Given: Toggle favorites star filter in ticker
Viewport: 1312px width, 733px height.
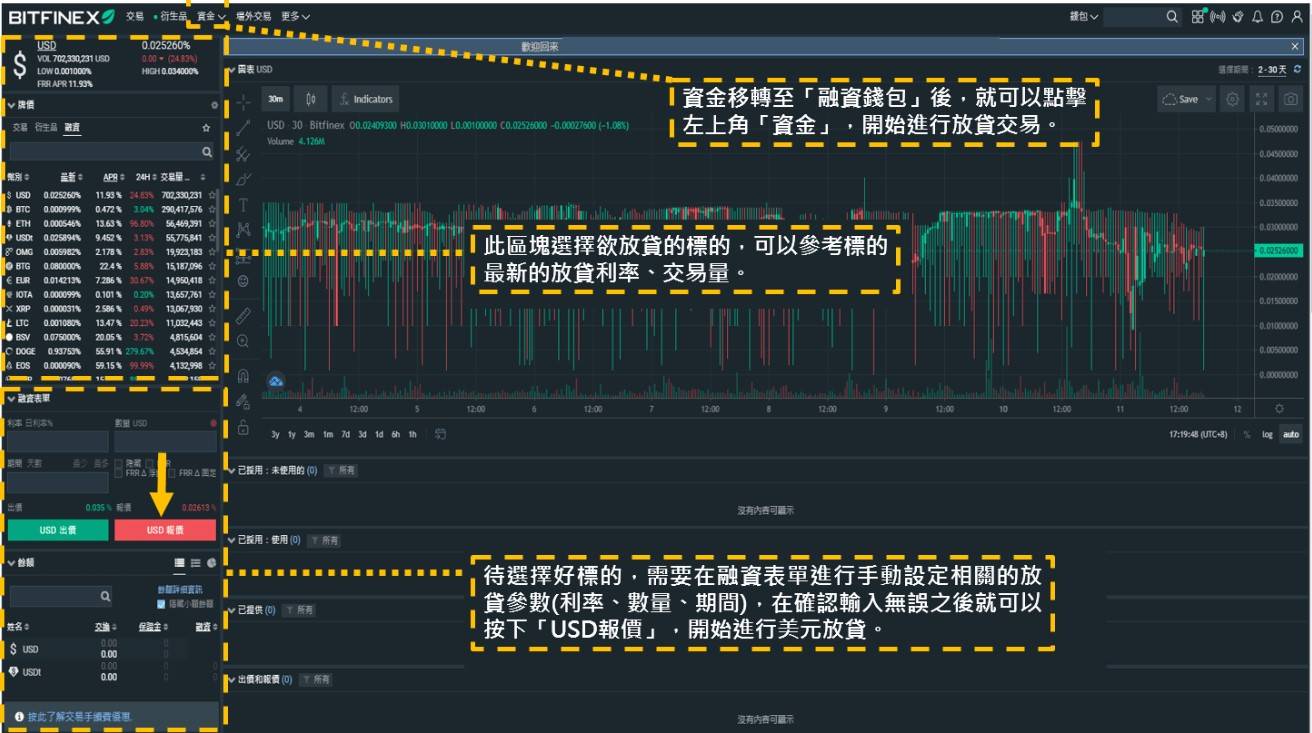Looking at the screenshot, I should [207, 128].
